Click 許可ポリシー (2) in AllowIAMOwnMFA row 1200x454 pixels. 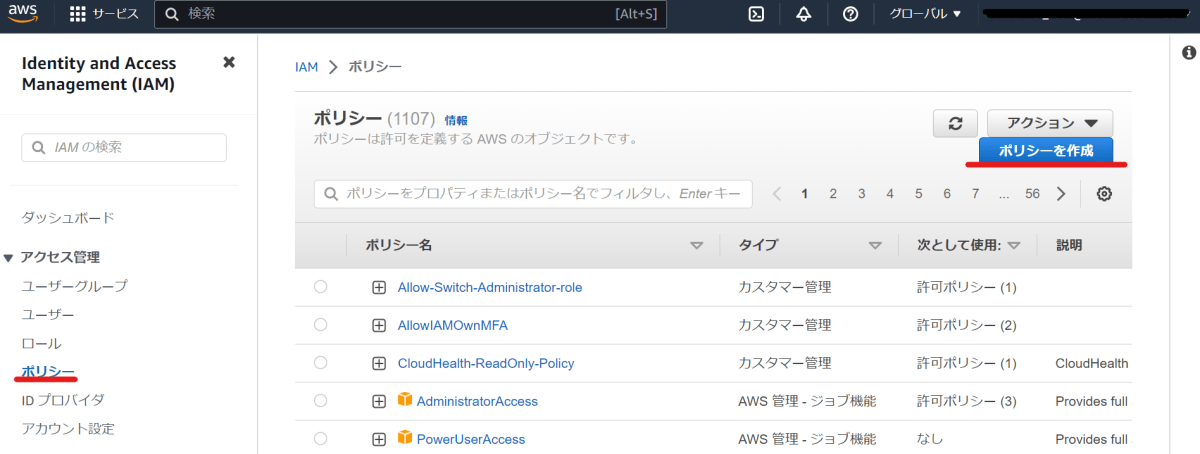coord(967,325)
